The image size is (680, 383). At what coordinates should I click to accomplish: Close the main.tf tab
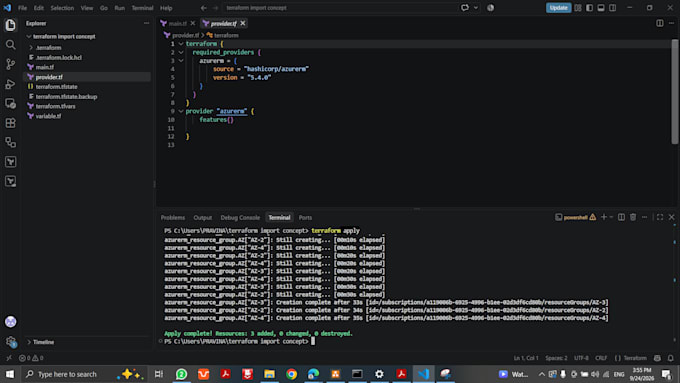coord(193,23)
